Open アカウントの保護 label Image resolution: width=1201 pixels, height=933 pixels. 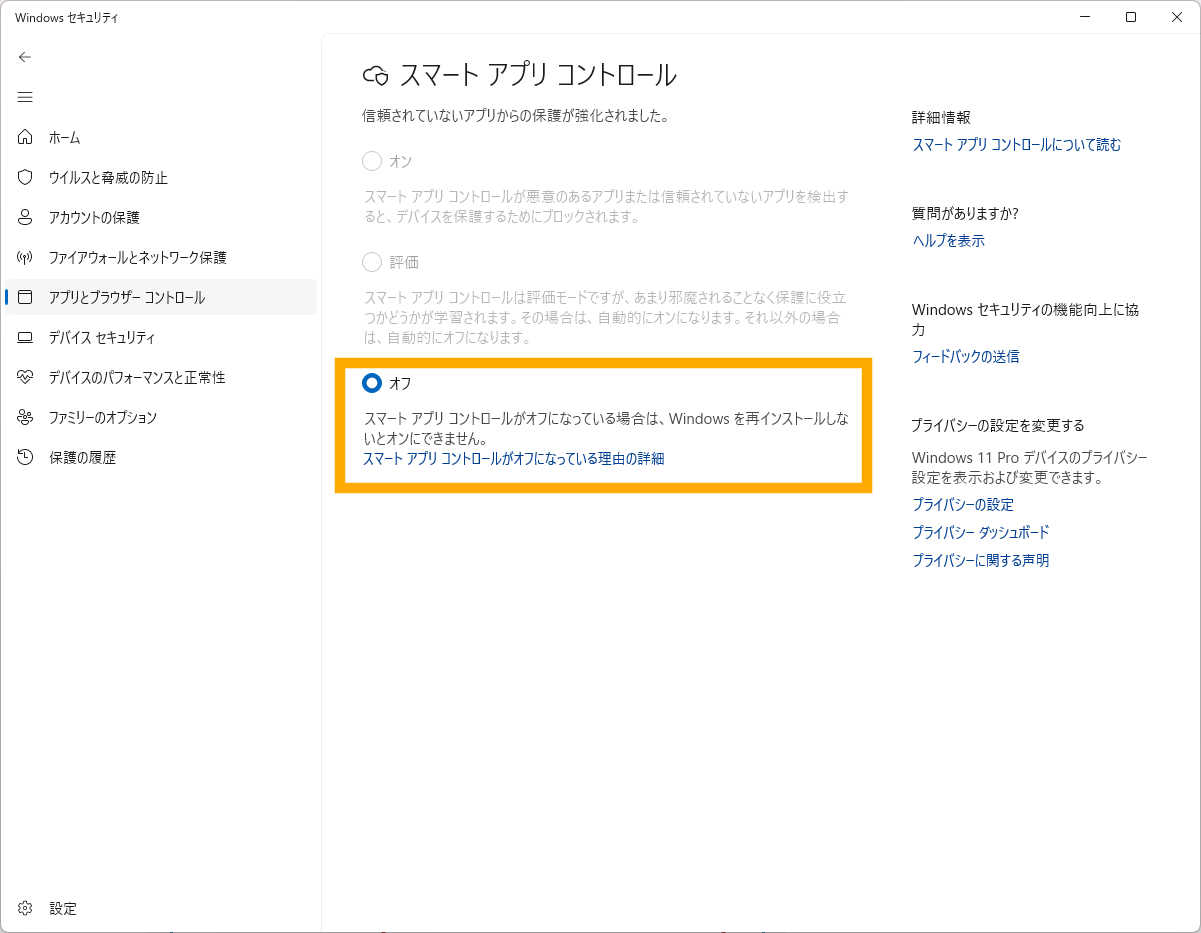point(94,217)
